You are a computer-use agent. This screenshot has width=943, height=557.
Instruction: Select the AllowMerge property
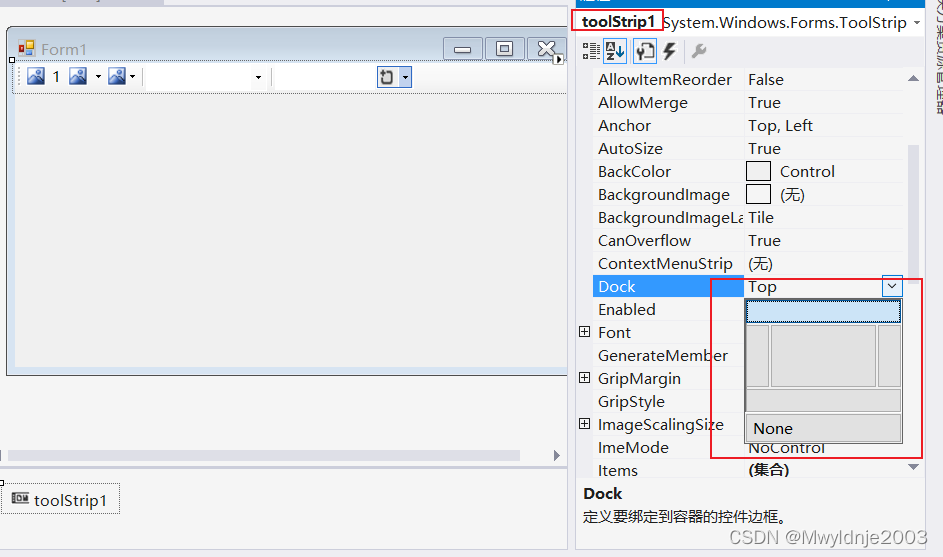tap(643, 103)
